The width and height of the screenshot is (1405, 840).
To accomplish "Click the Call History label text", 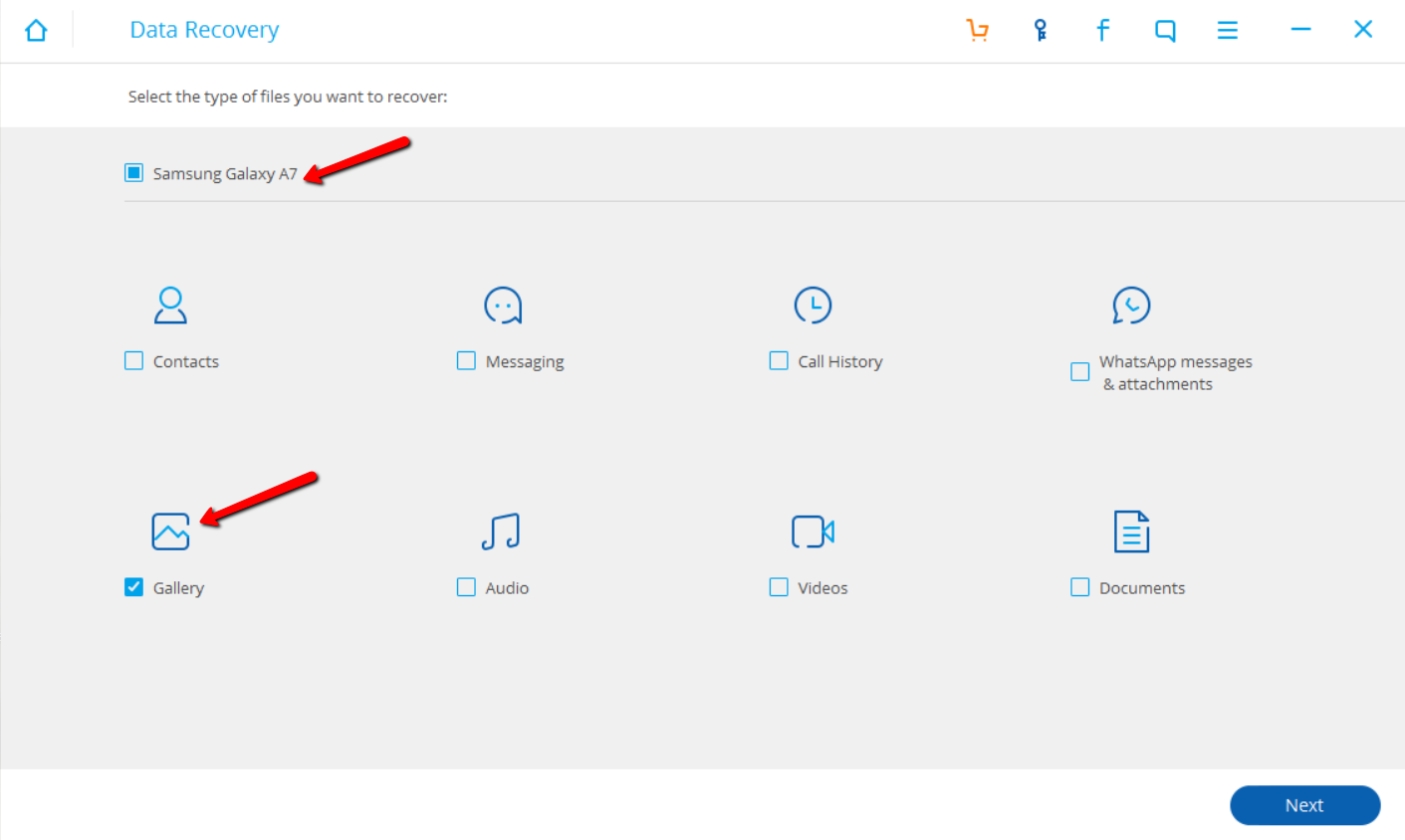I will (840, 362).
